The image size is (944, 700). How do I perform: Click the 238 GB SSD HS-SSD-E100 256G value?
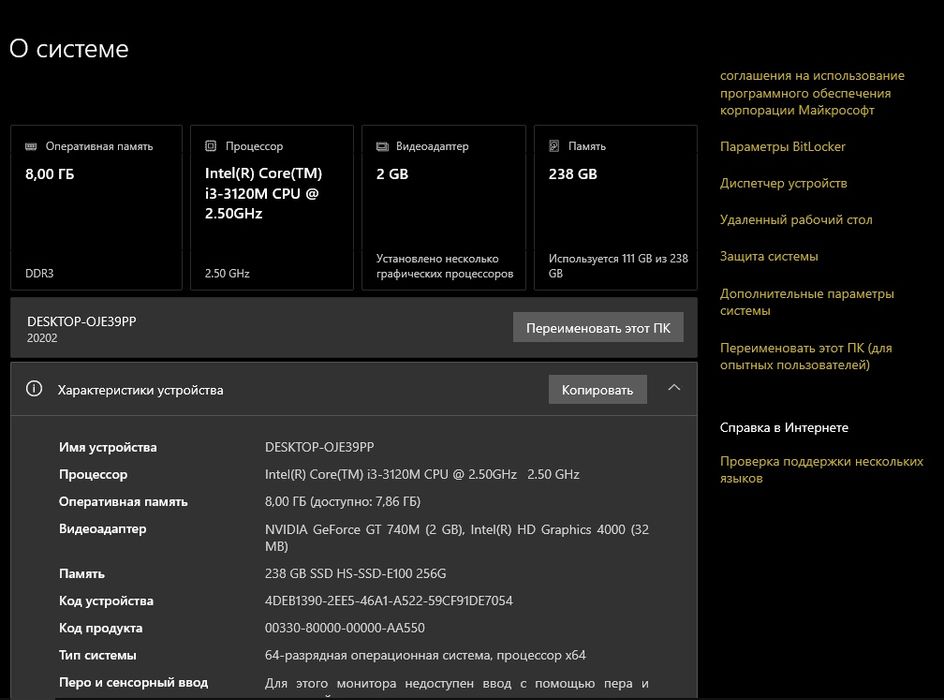[x=355, y=574]
